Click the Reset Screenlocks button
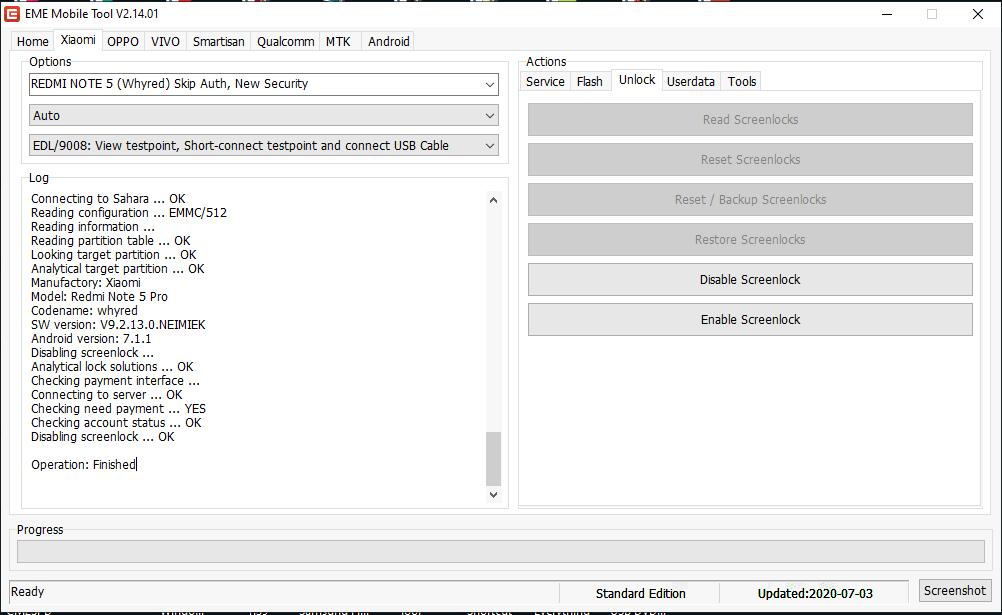The image size is (1002, 615). pyautogui.click(x=750, y=160)
